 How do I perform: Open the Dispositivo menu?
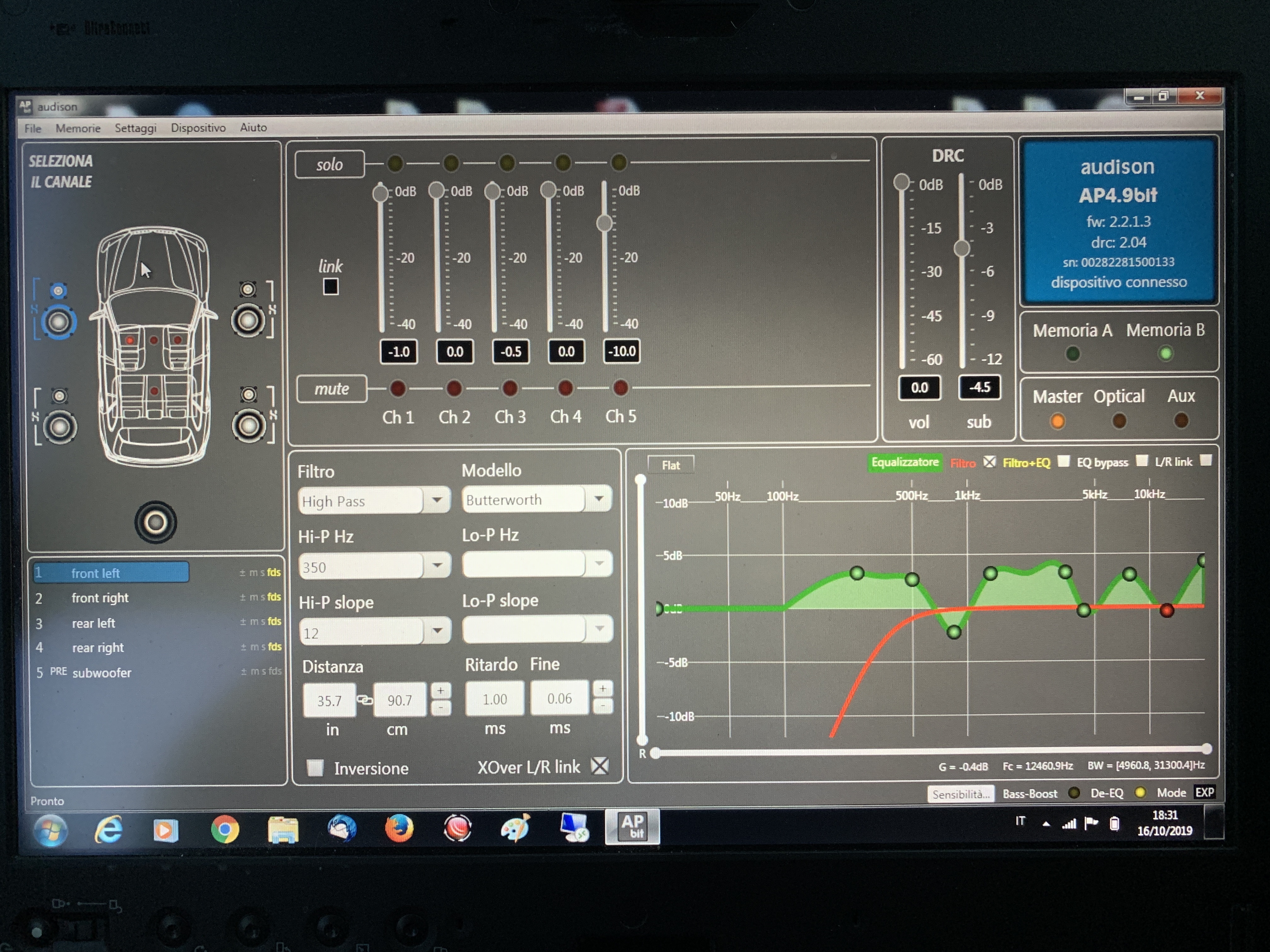pos(198,127)
